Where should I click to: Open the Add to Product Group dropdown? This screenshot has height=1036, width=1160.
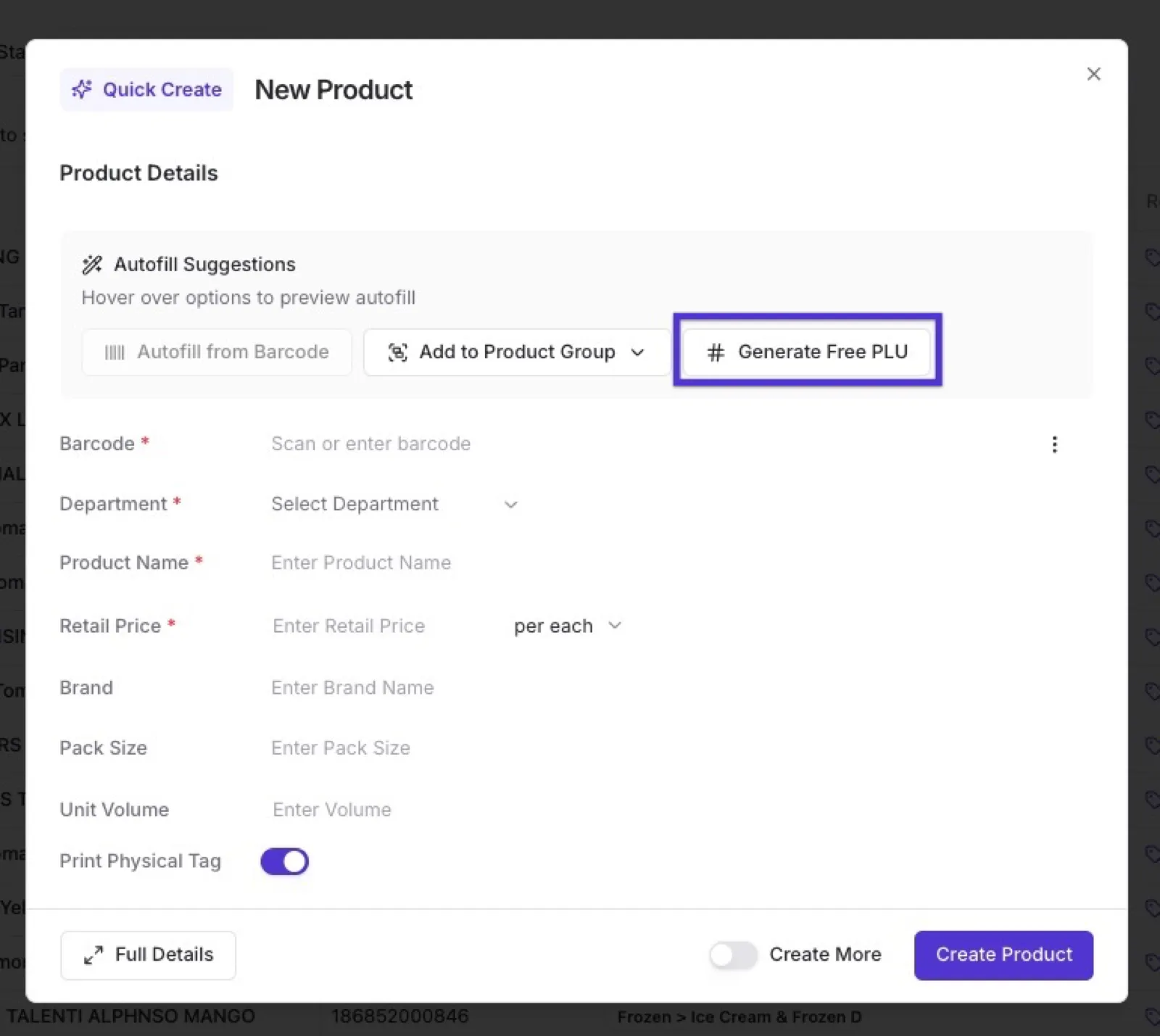[516, 352]
